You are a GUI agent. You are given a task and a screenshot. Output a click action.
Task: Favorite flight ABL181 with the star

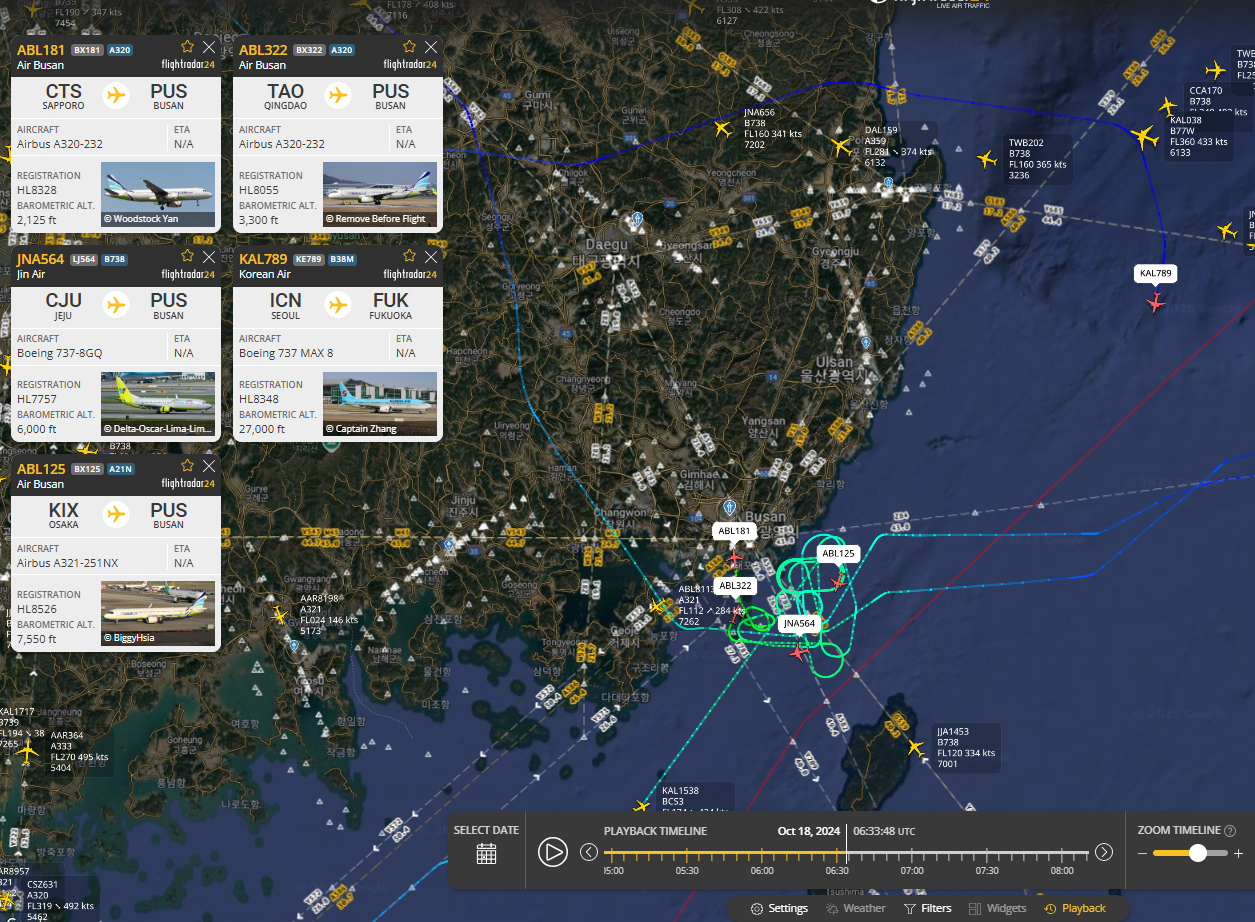point(187,46)
